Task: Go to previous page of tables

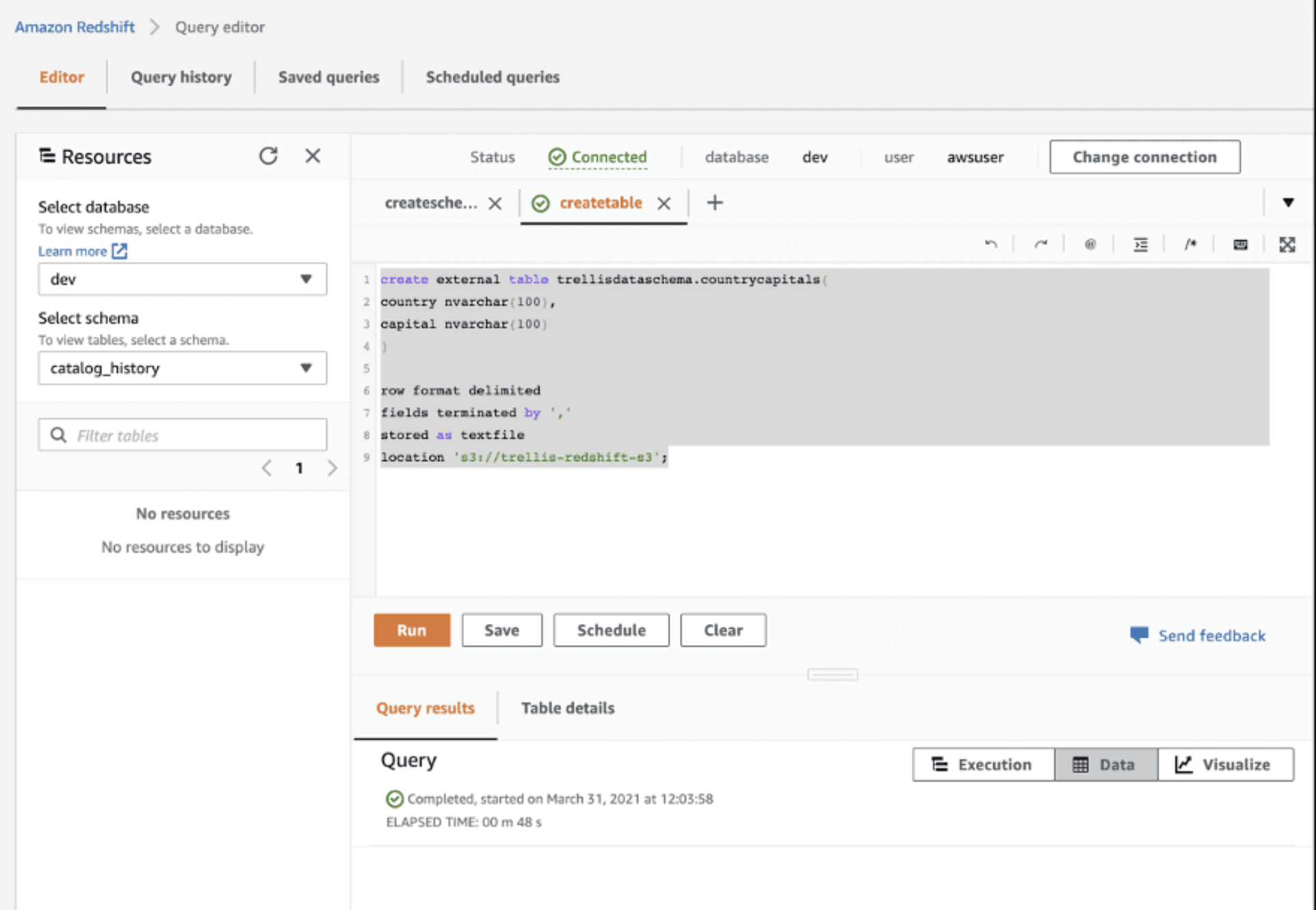Action: click(x=267, y=468)
